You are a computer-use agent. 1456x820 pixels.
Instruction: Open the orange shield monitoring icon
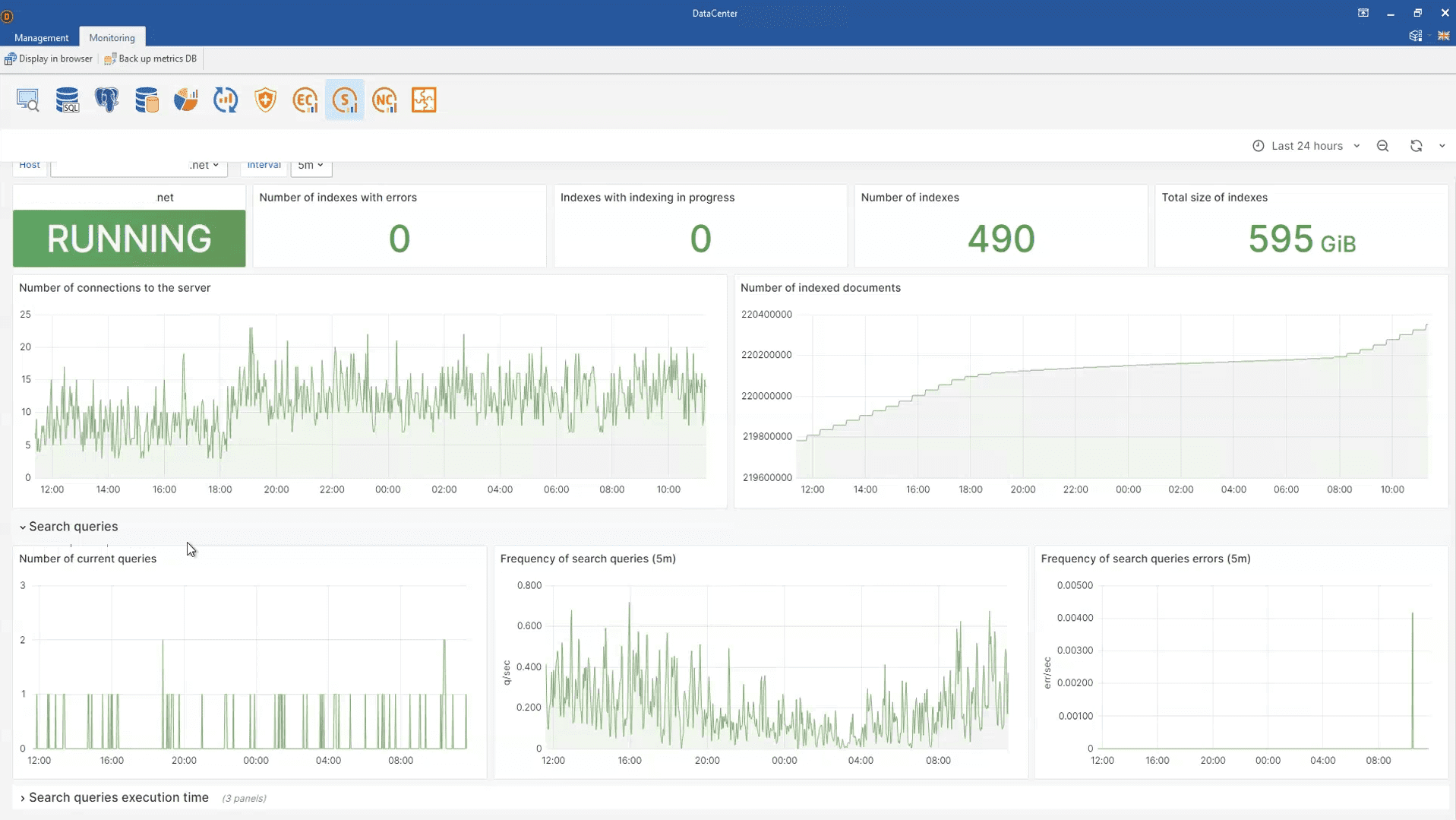click(x=265, y=100)
